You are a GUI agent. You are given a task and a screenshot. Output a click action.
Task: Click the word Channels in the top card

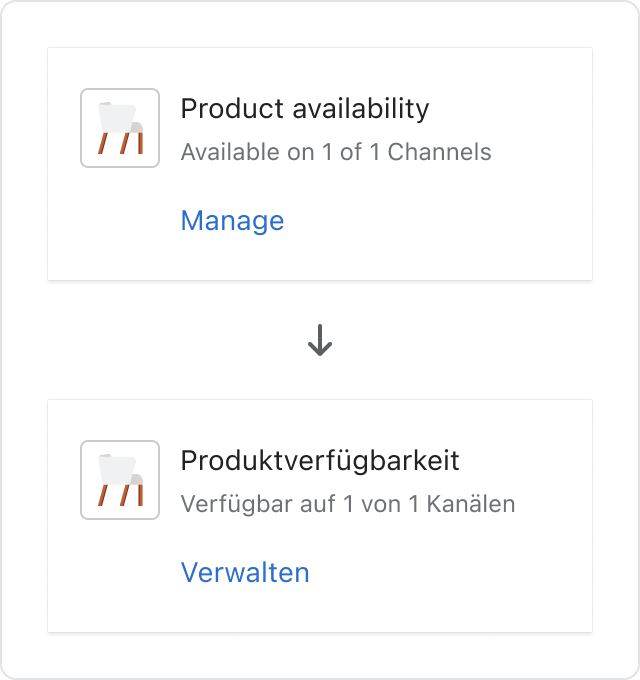coord(439,152)
